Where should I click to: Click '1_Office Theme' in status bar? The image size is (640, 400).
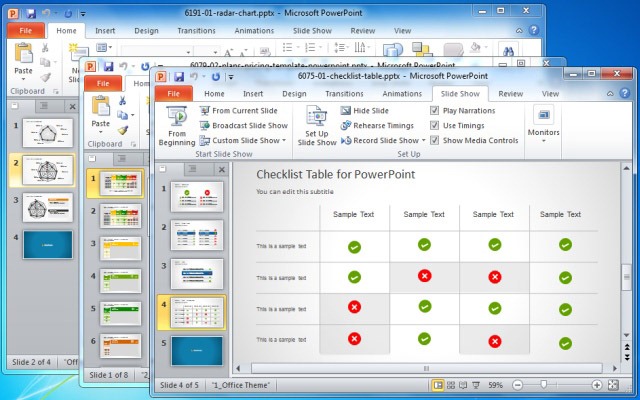(x=241, y=385)
